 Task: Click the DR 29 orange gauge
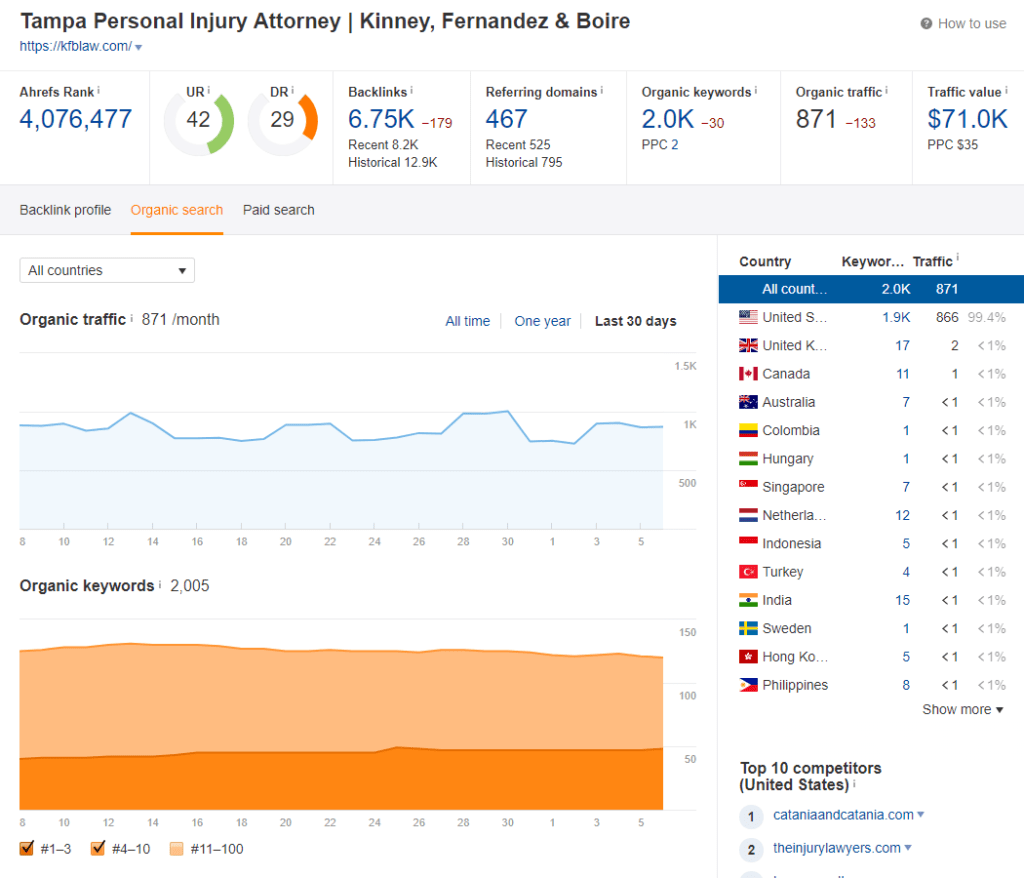[x=282, y=123]
